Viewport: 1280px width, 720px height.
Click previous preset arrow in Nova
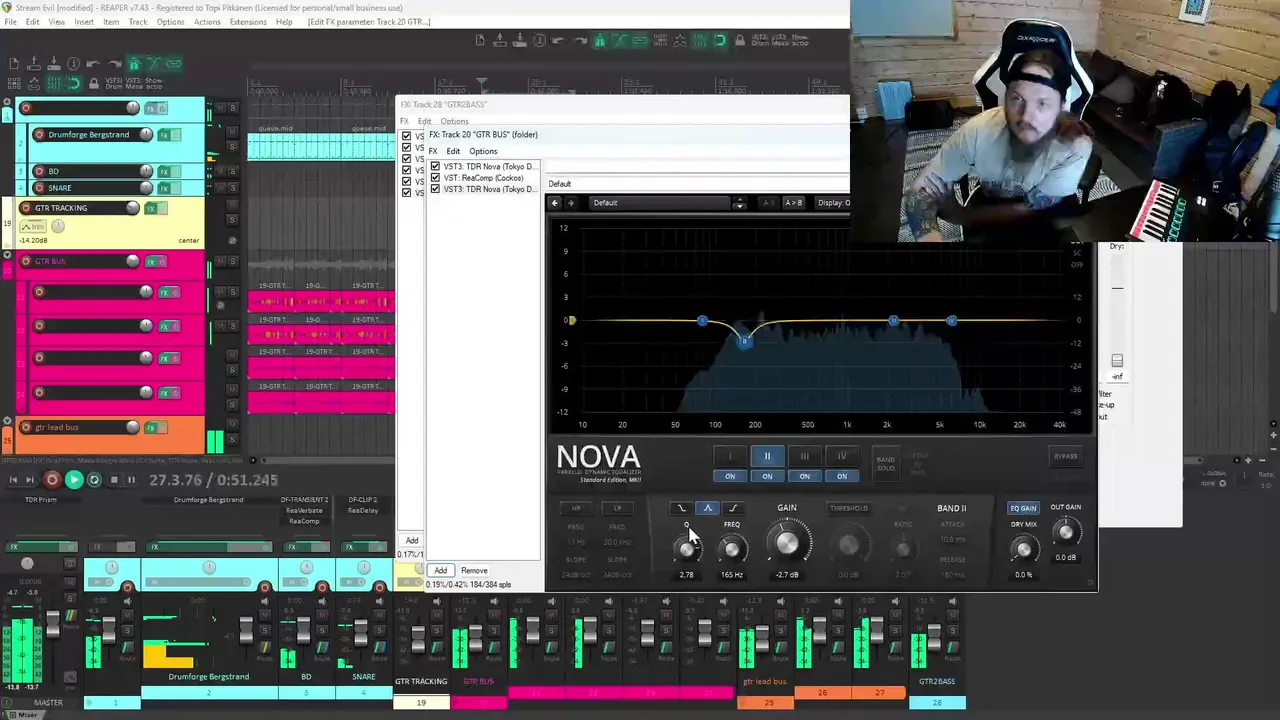[555, 203]
